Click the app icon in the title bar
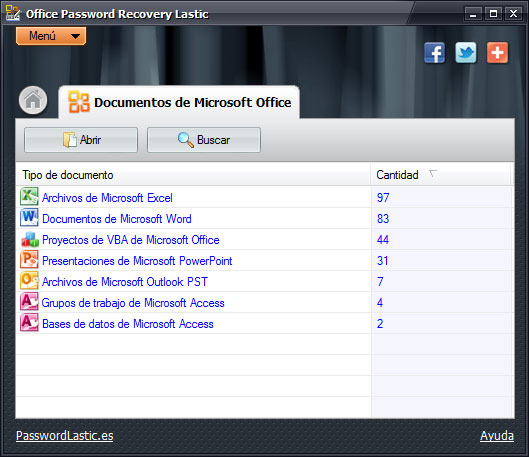 13,13
